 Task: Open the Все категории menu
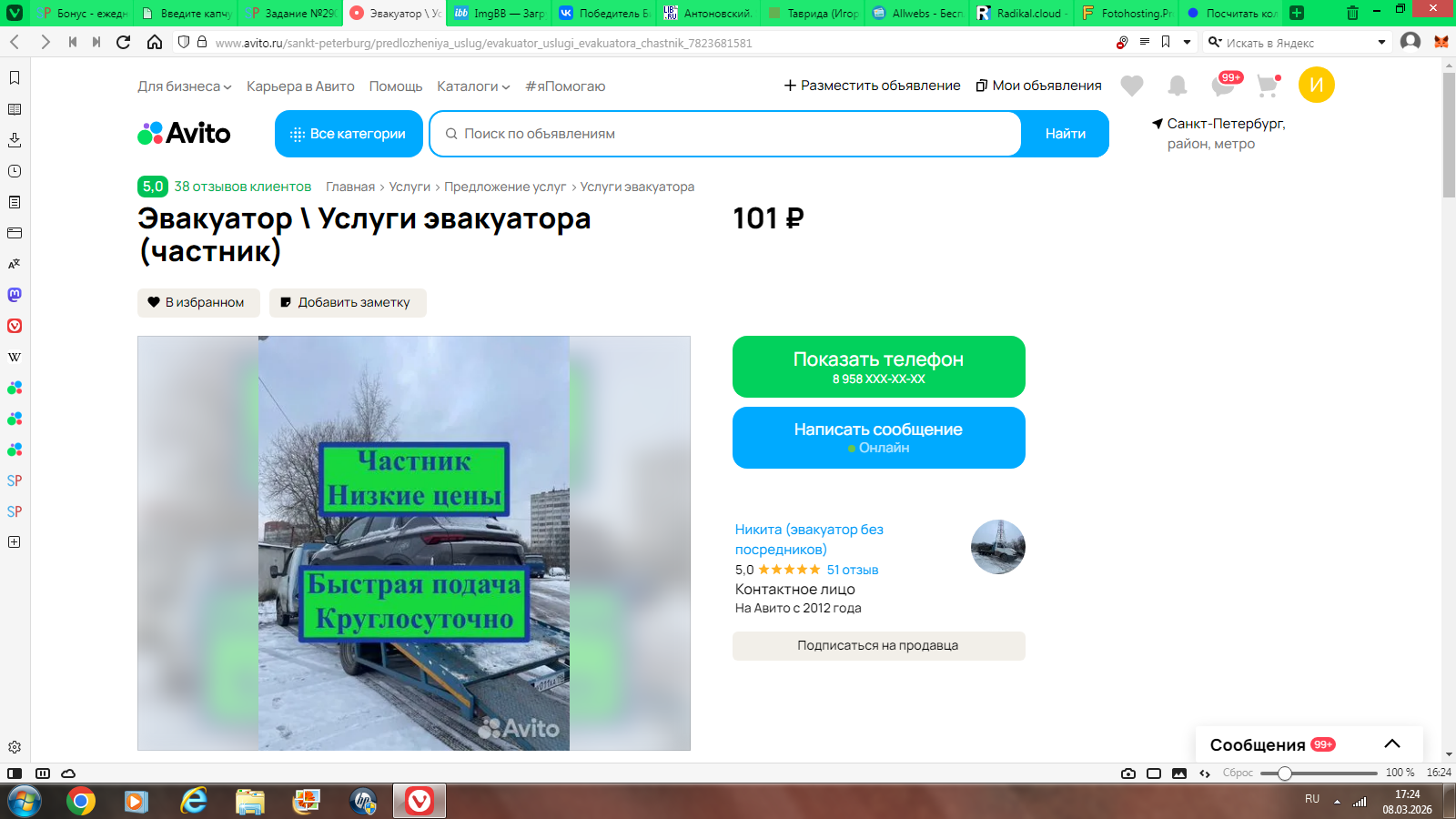point(349,134)
